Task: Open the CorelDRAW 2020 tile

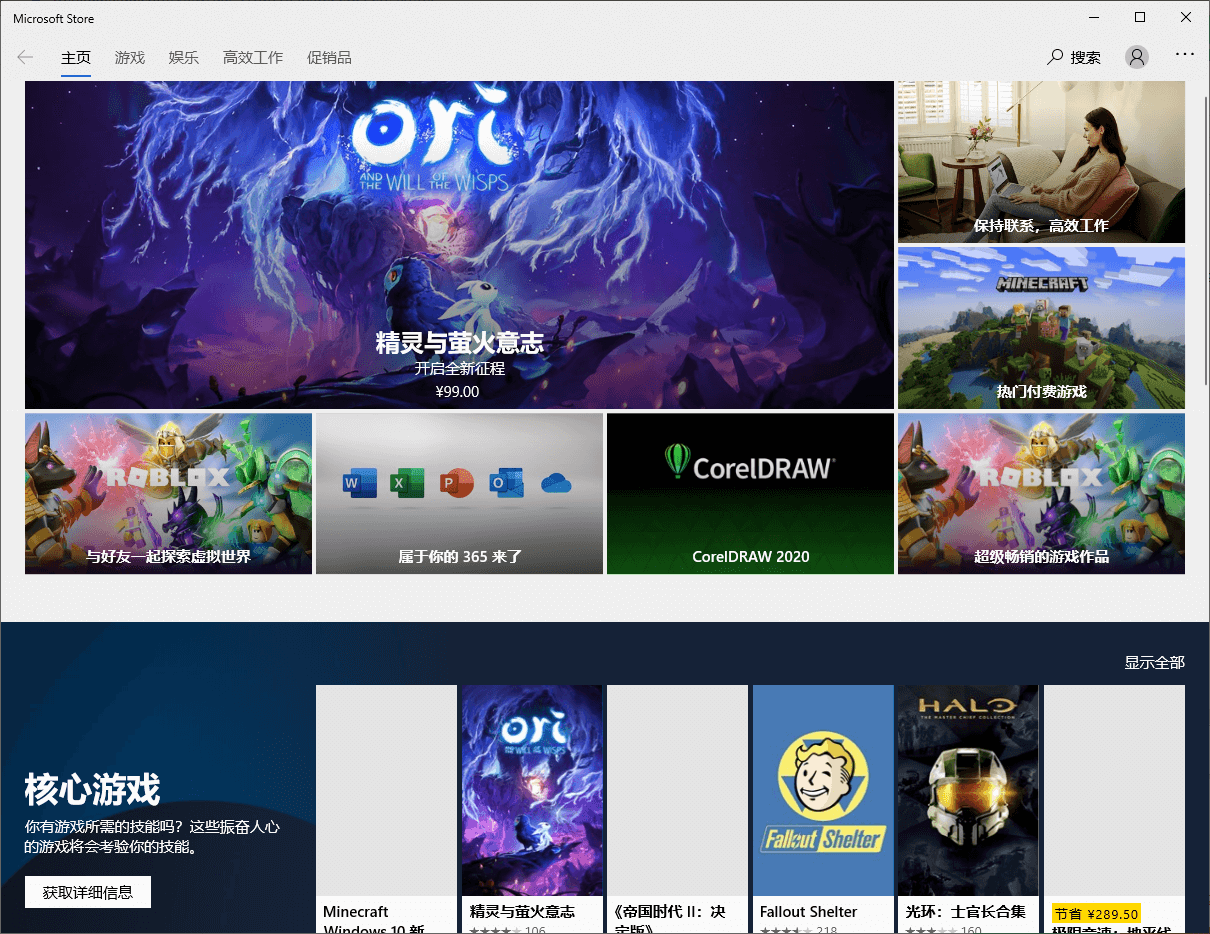Action: (750, 494)
